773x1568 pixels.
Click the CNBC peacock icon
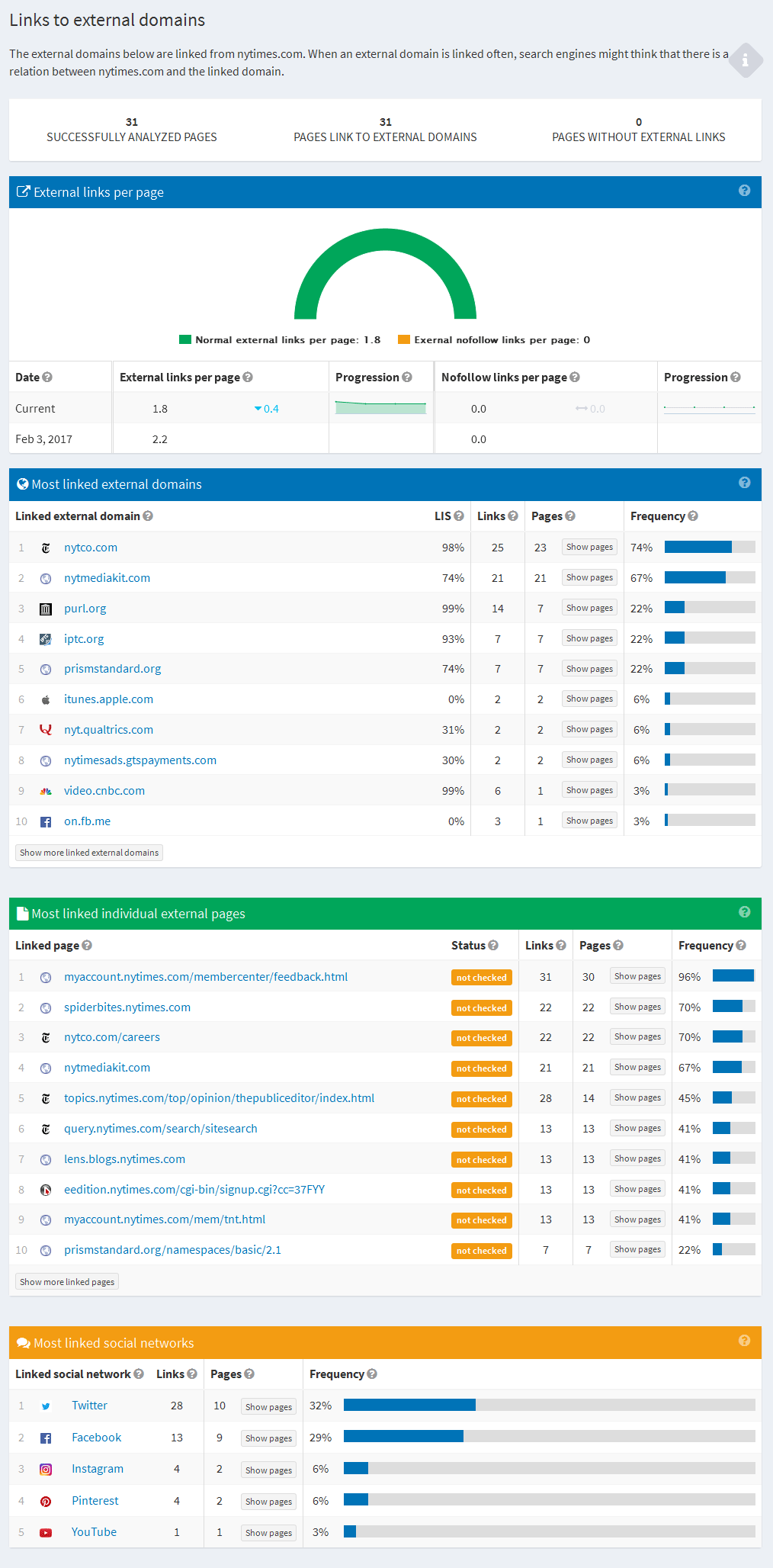46,791
